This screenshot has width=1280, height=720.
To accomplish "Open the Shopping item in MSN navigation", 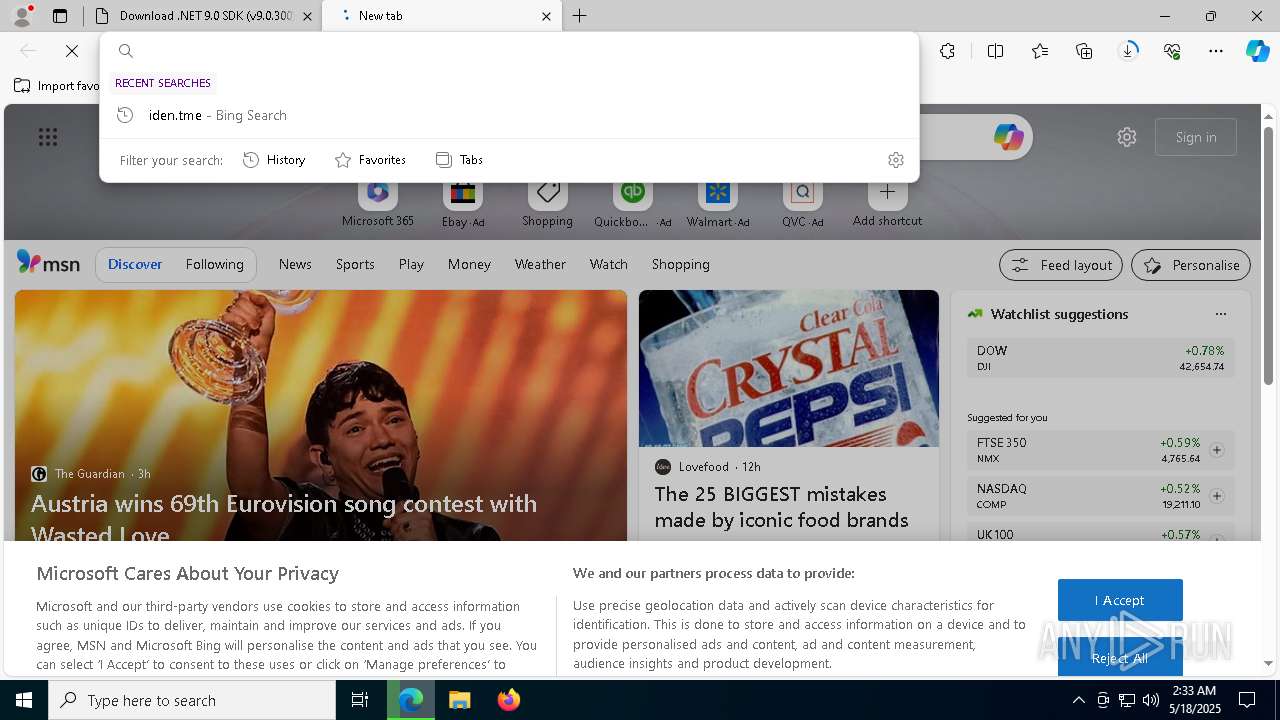I will click(x=680, y=264).
